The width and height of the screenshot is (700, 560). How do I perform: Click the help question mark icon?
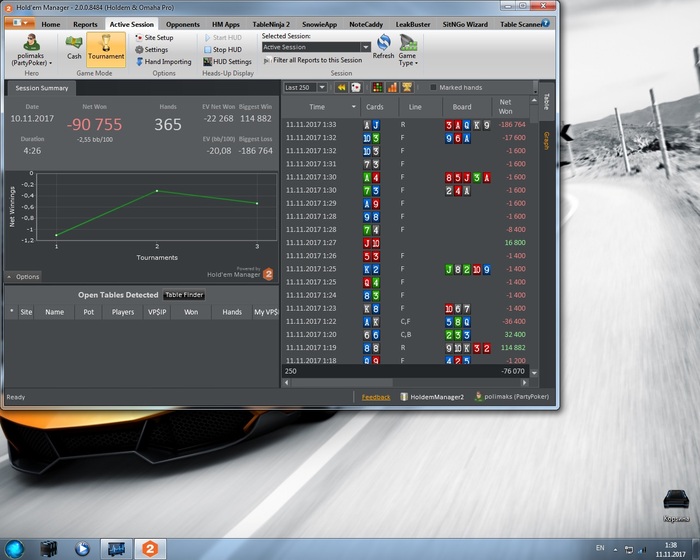546,23
